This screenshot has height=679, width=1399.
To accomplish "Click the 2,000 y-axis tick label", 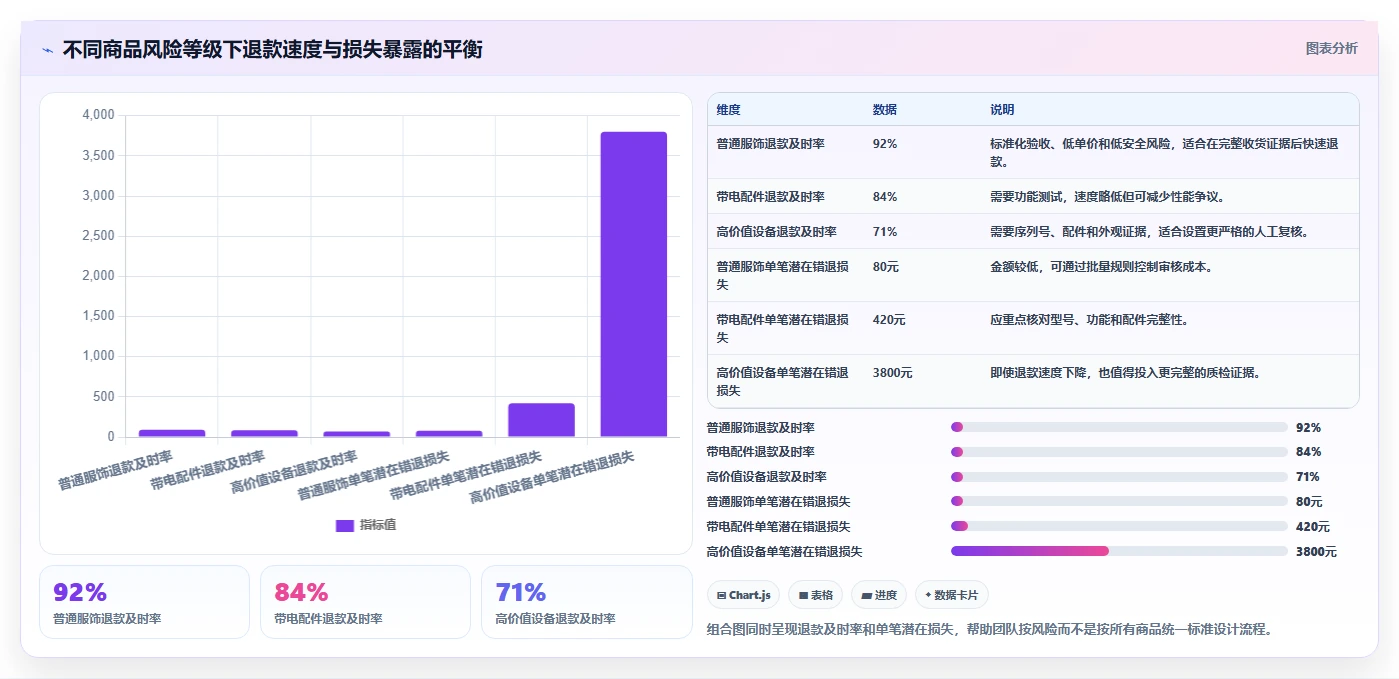I will coord(98,276).
